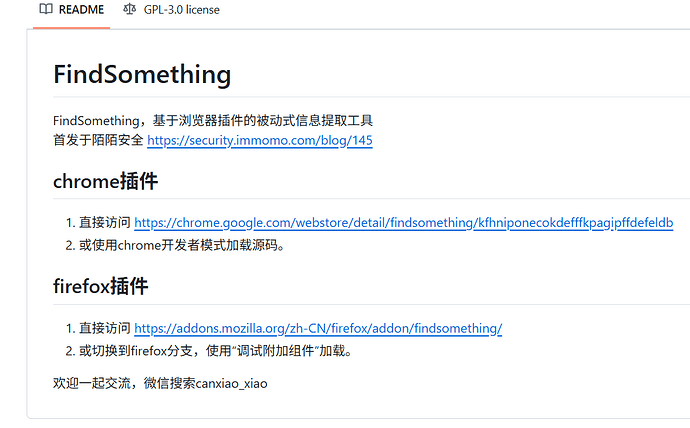
Task: Click the description line about 被动式信息提取工具
Action: pyautogui.click(x=213, y=121)
